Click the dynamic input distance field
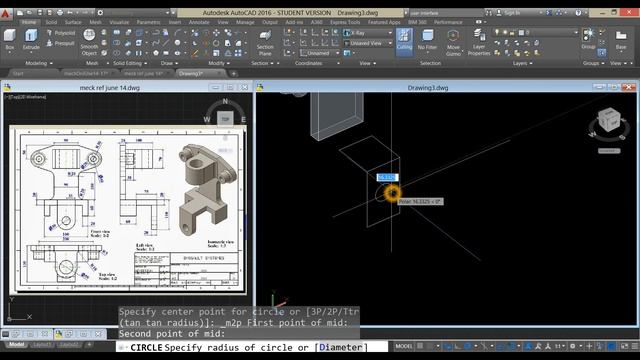This screenshot has width=640, height=360. (x=387, y=177)
